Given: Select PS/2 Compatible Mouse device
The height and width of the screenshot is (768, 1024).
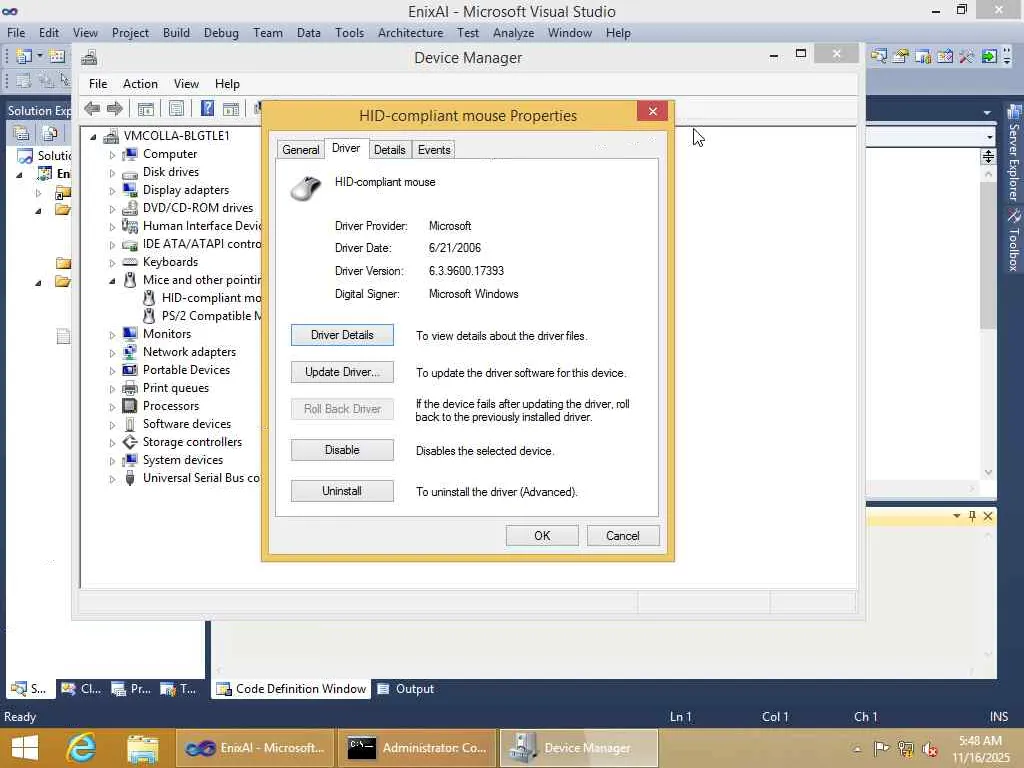Looking at the screenshot, I should [212, 316].
